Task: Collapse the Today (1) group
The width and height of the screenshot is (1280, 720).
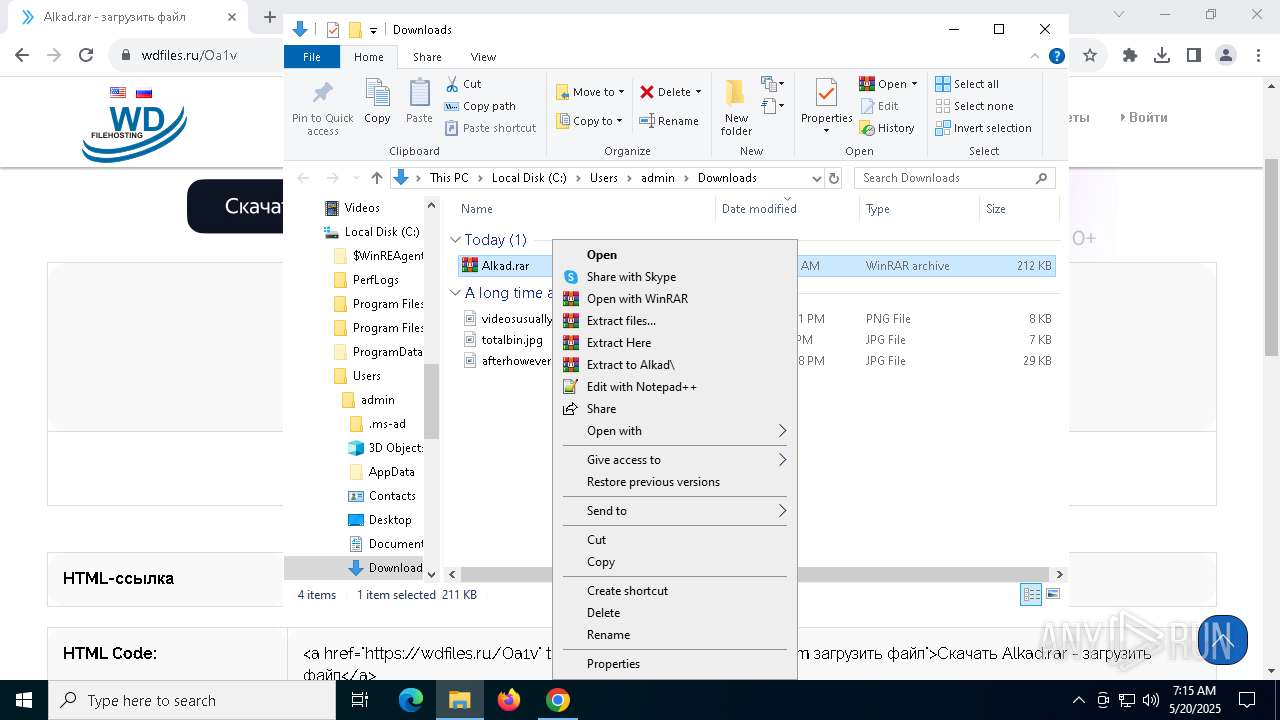Action: pyautogui.click(x=455, y=240)
